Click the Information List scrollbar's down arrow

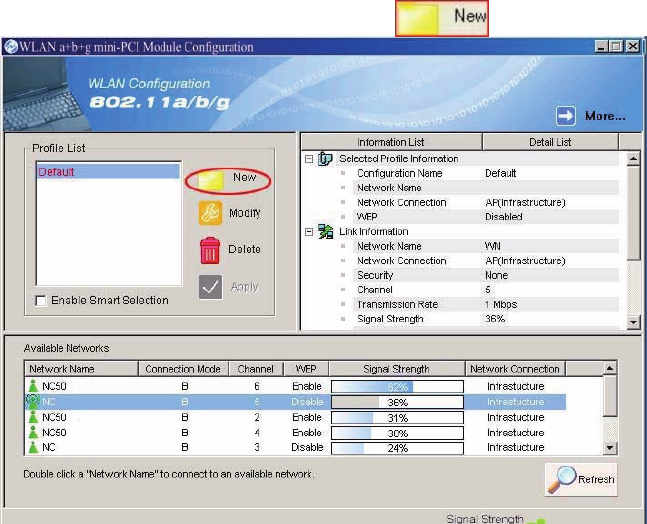point(633,322)
